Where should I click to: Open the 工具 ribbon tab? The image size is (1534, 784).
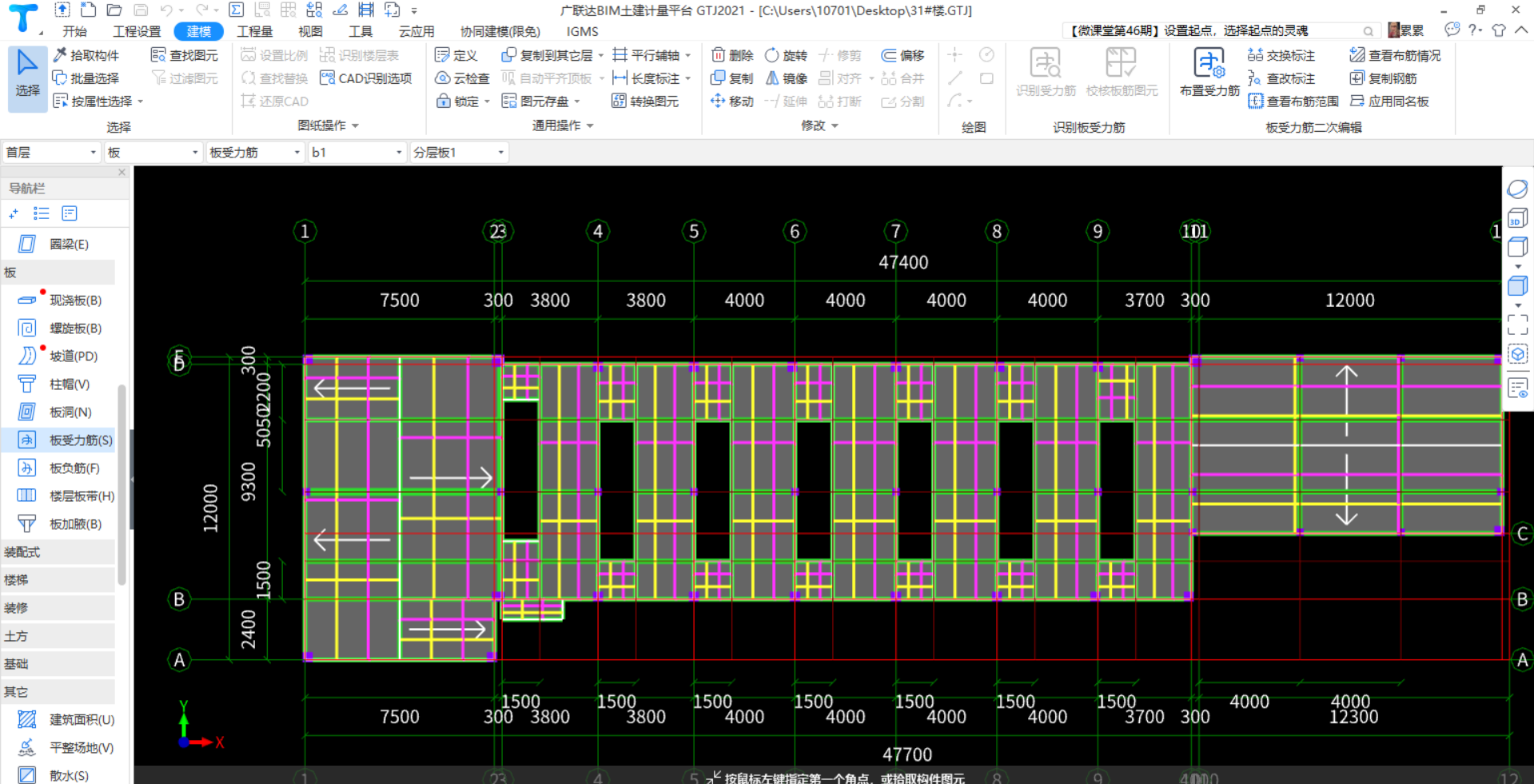(361, 31)
